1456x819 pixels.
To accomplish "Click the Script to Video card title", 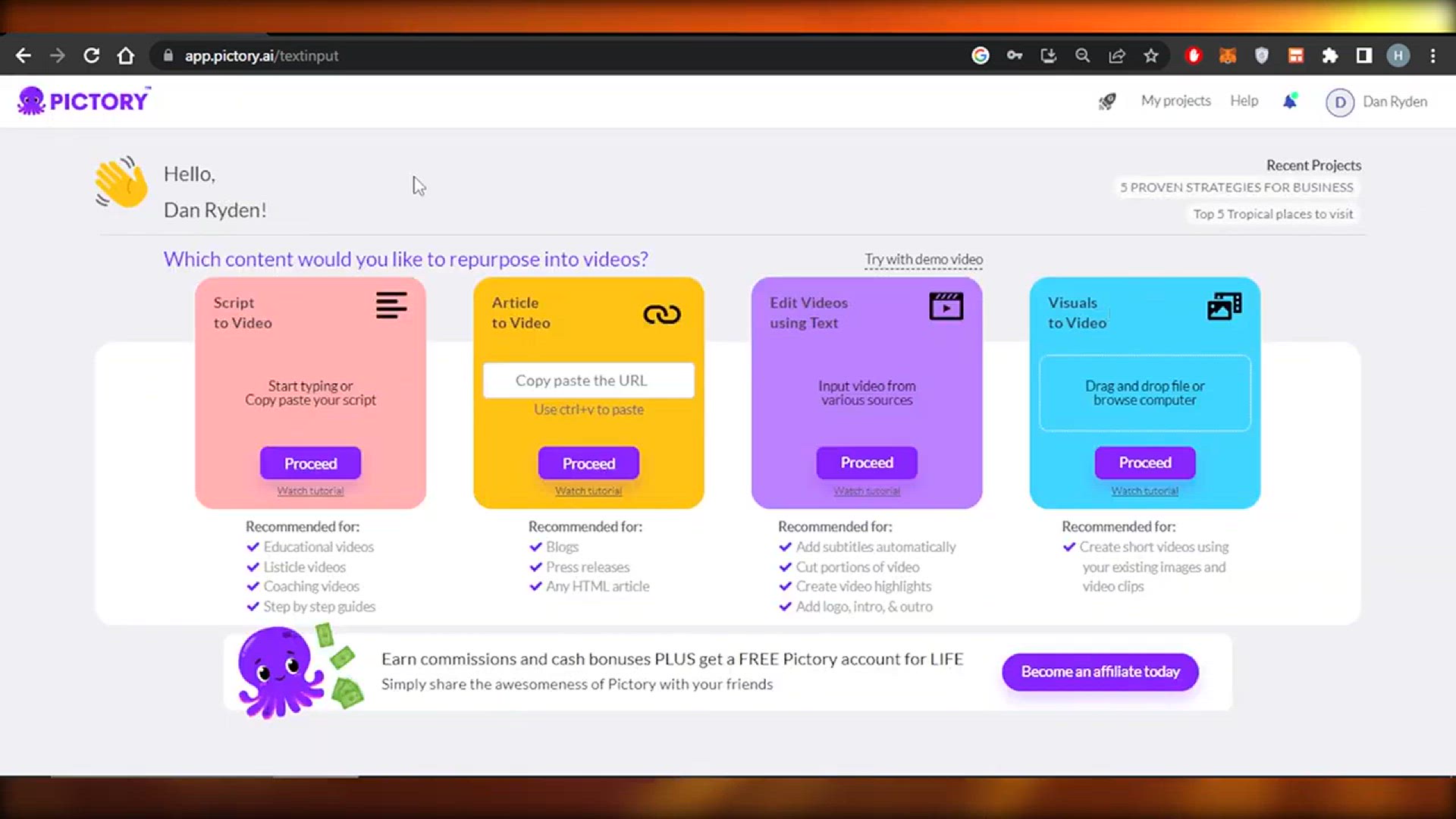I will 243,312.
